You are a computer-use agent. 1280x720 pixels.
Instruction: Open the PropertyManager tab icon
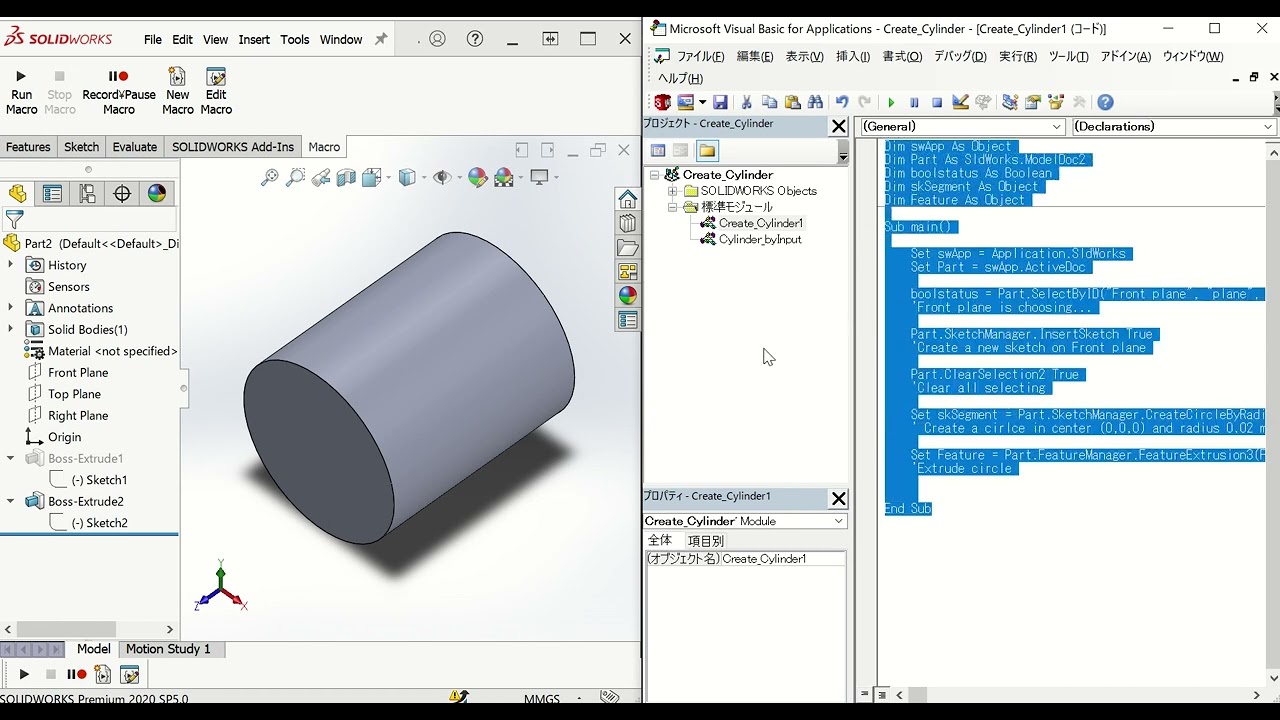click(x=52, y=194)
